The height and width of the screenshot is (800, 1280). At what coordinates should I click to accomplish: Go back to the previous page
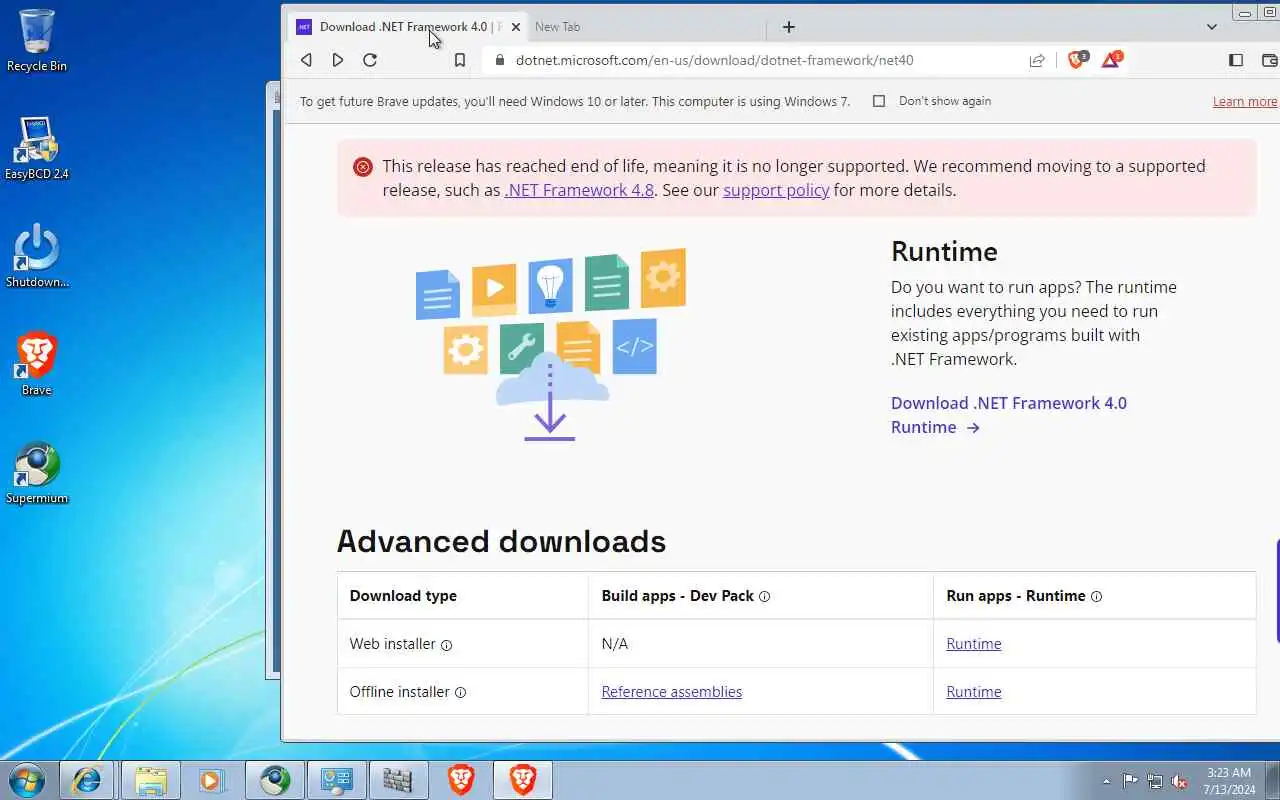pyautogui.click(x=306, y=60)
